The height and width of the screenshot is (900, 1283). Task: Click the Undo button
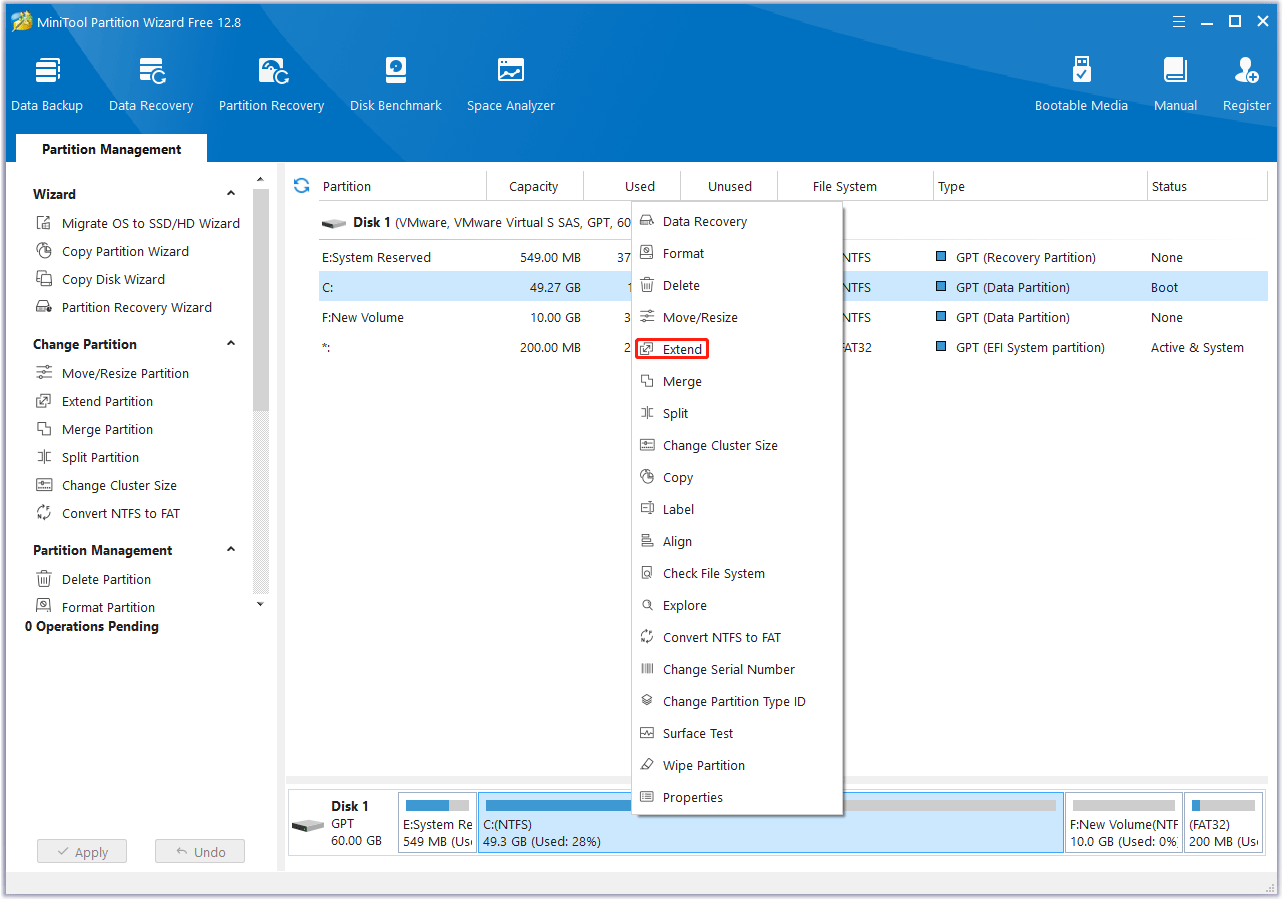pyautogui.click(x=199, y=851)
